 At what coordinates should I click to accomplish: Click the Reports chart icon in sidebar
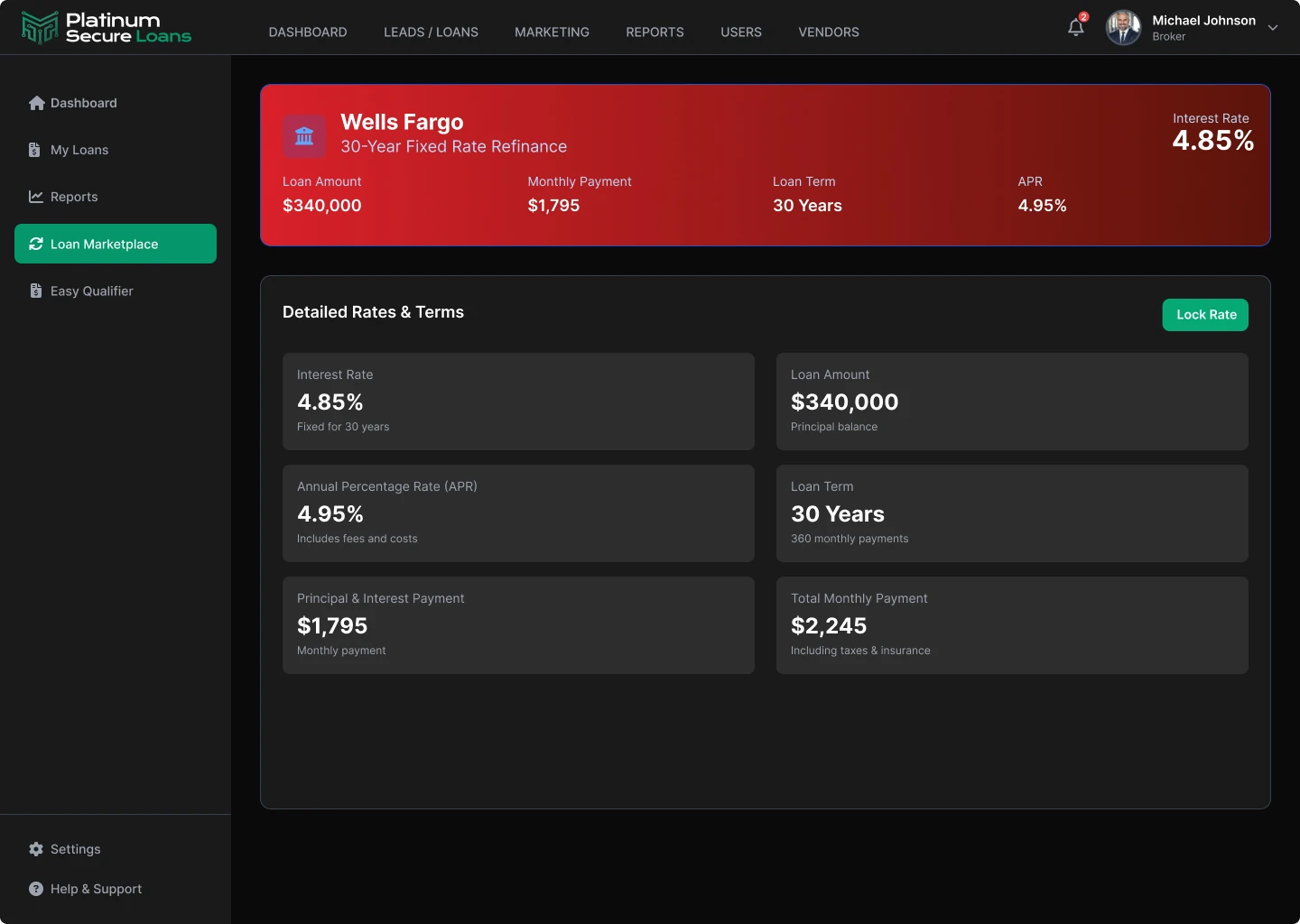click(36, 197)
